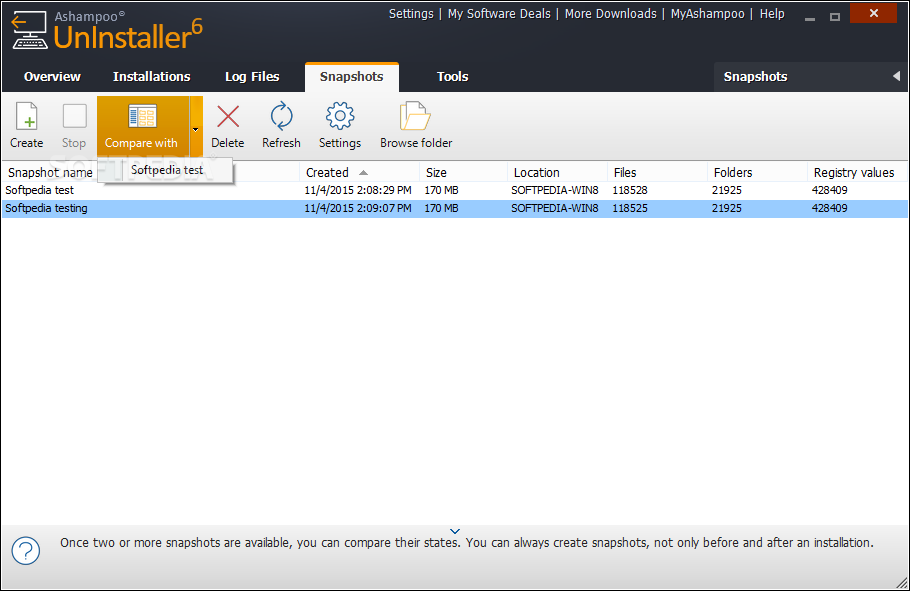Screen dimensions: 910x591
Task: Open the snapshot Settings gear icon
Action: click(x=340, y=116)
